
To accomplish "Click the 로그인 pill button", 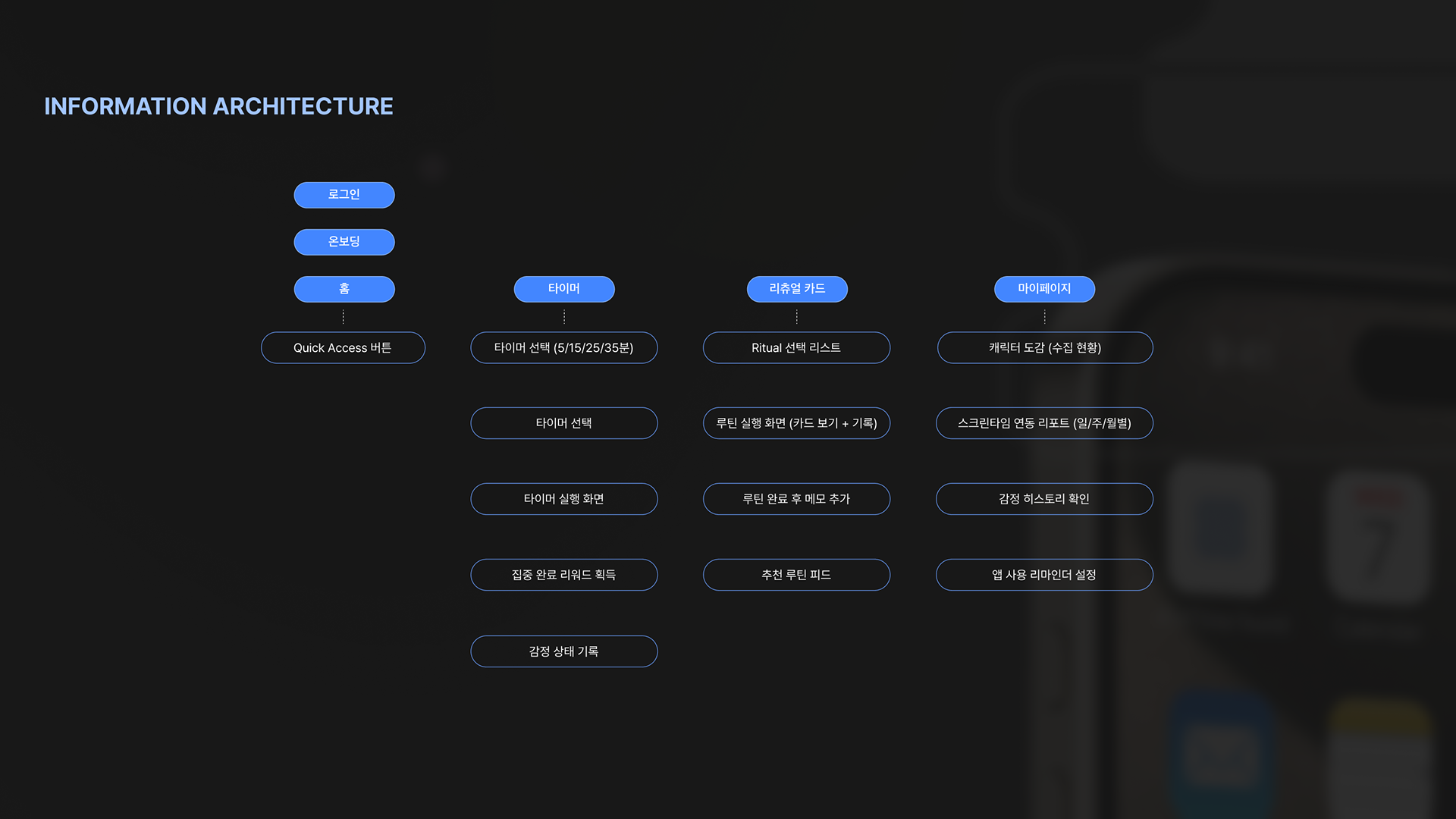I will (x=344, y=195).
